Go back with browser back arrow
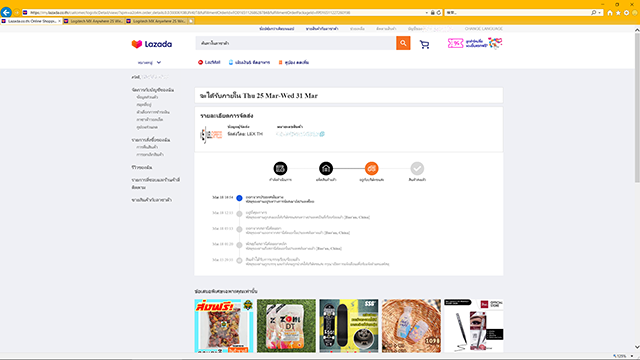 tap(6, 12)
